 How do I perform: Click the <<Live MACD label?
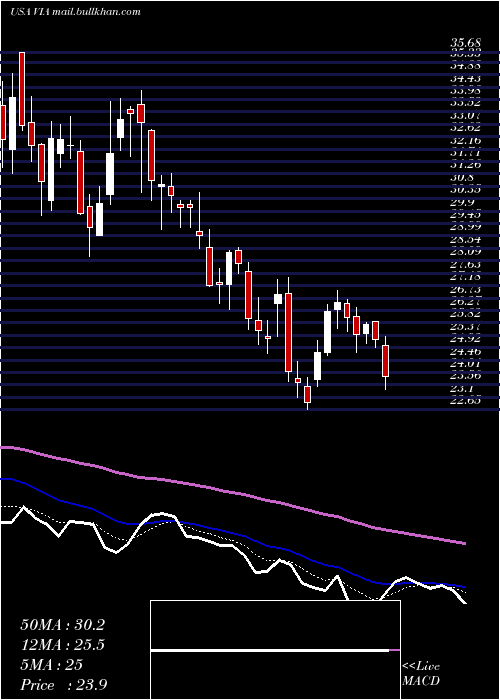pyautogui.click(x=421, y=674)
